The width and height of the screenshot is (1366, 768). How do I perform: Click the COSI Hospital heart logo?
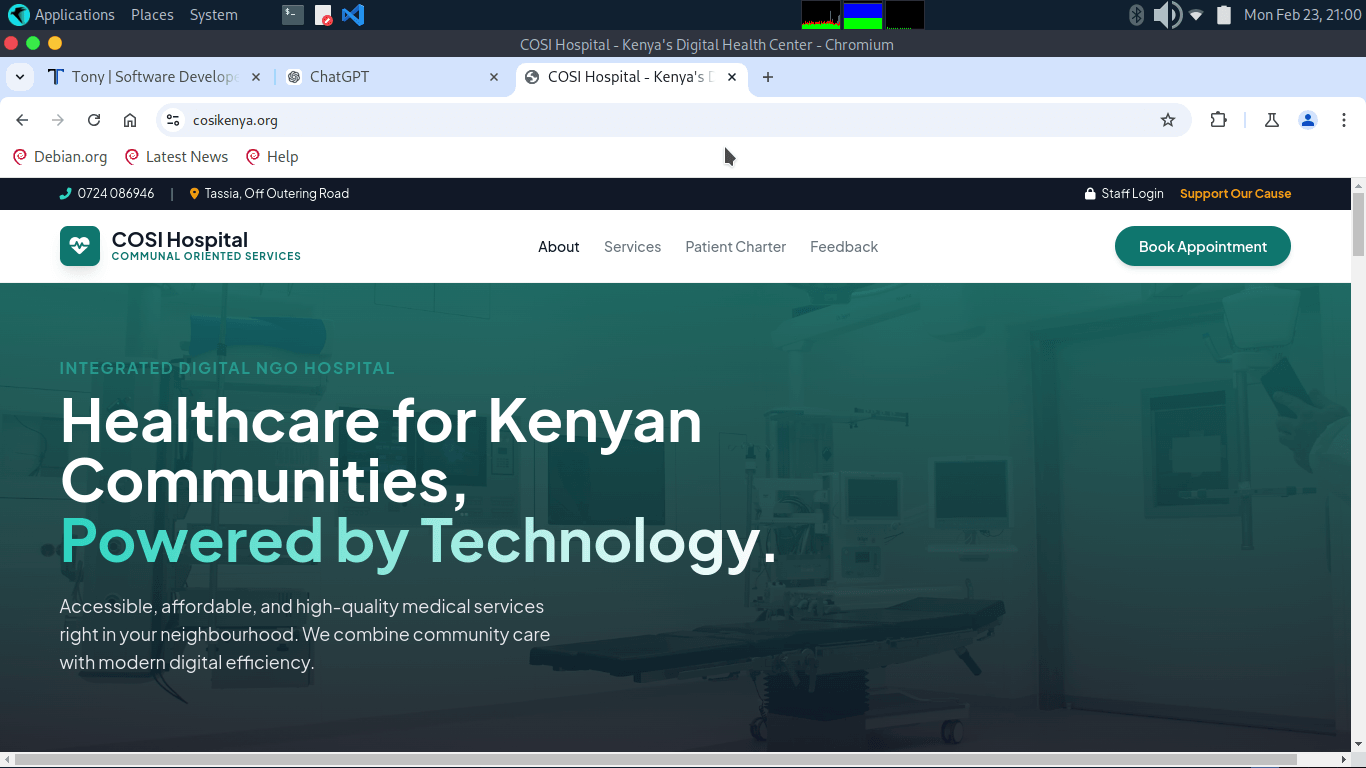(x=80, y=246)
